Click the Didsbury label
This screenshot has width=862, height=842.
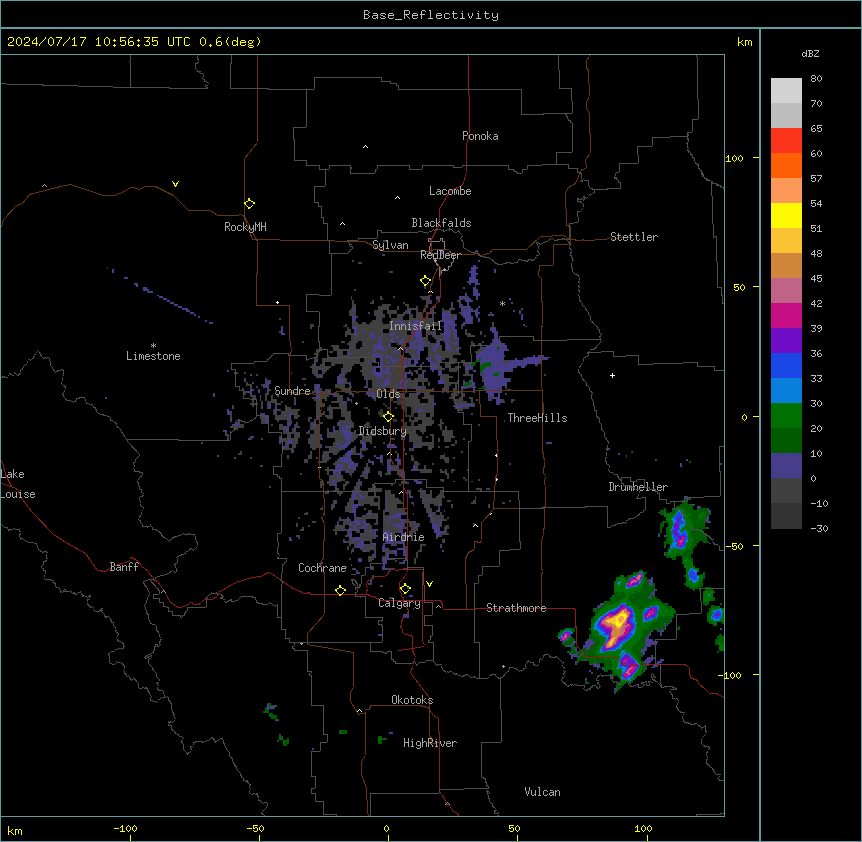click(383, 431)
